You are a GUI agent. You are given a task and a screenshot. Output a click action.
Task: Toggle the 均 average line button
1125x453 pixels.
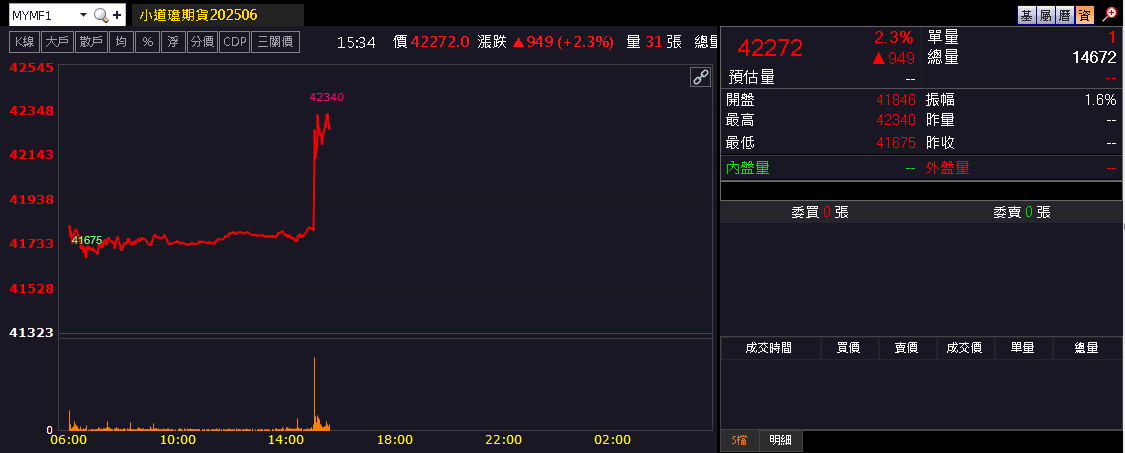point(121,42)
